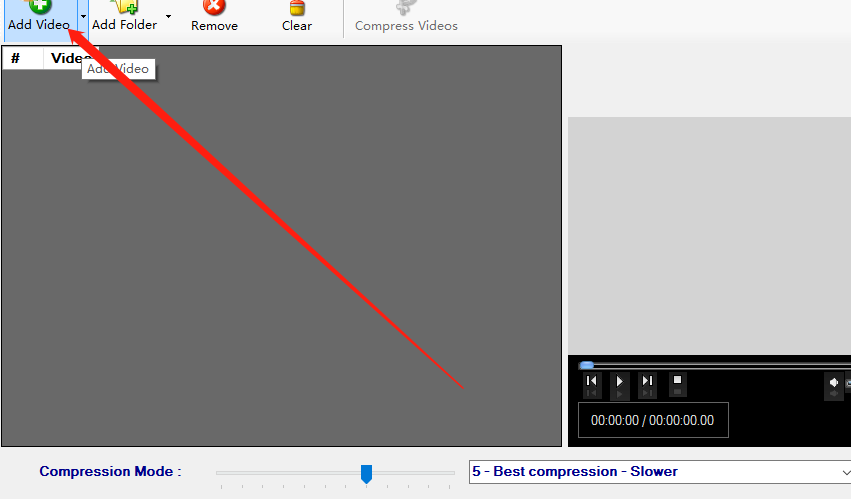Expand the Add Folder dropdown arrow
Screen dimensions: 851x499
pyautogui.click(x=168, y=17)
